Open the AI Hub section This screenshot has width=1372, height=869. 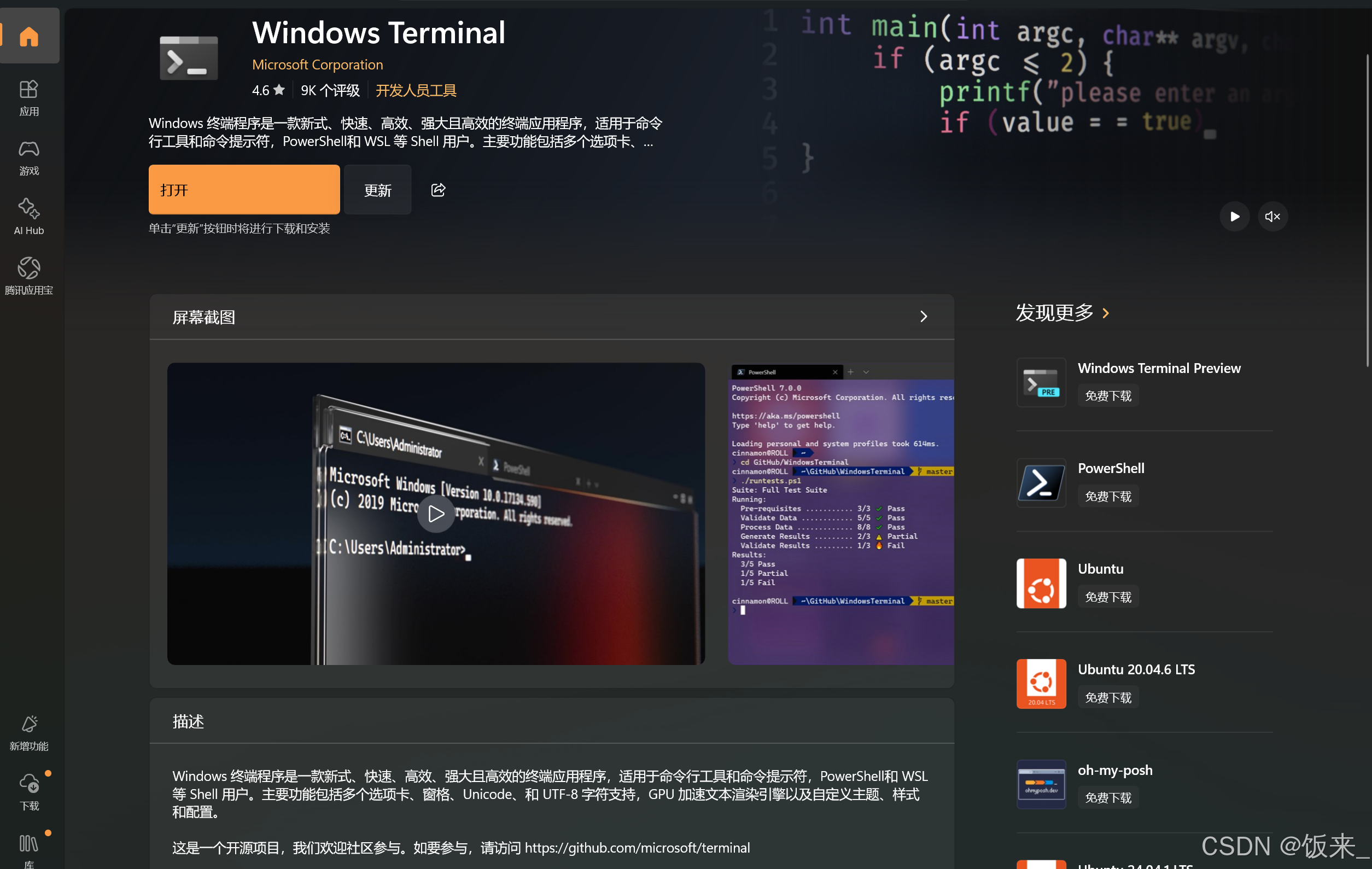pyautogui.click(x=28, y=217)
